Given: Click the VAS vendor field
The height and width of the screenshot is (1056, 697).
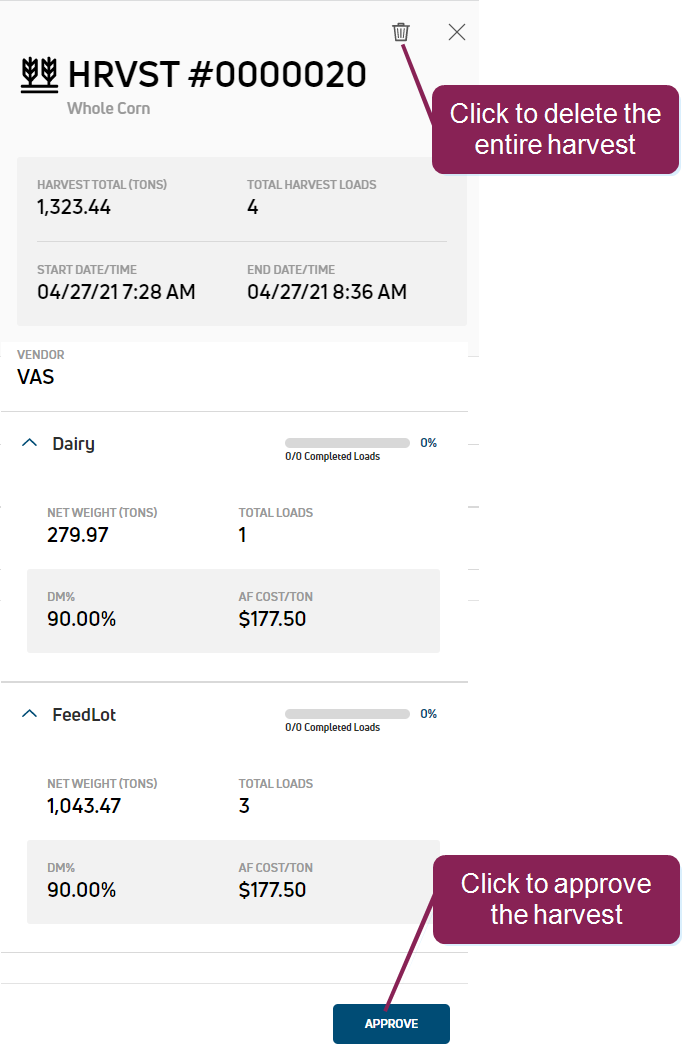Looking at the screenshot, I should [x=36, y=378].
